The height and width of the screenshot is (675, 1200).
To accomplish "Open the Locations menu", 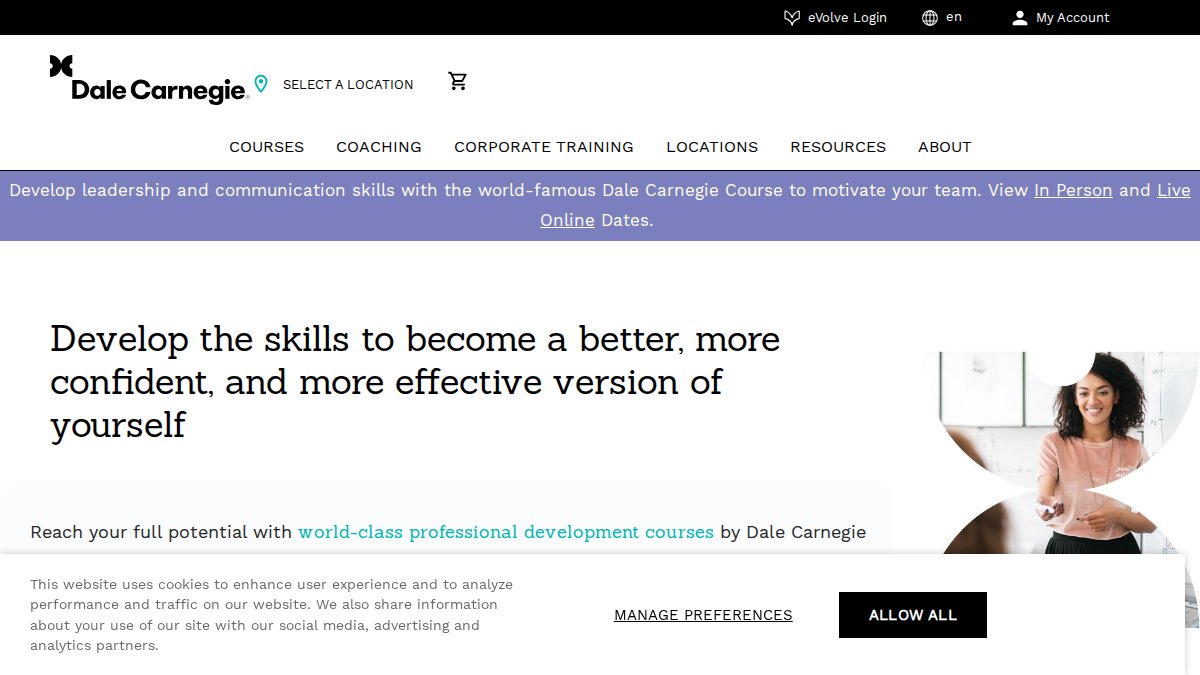I will 712,147.
